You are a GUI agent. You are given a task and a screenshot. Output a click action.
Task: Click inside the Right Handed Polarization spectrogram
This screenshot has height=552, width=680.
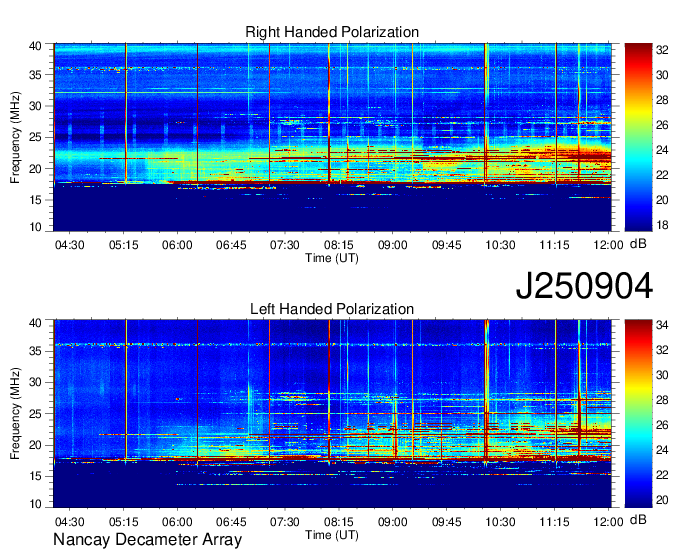(x=332, y=137)
